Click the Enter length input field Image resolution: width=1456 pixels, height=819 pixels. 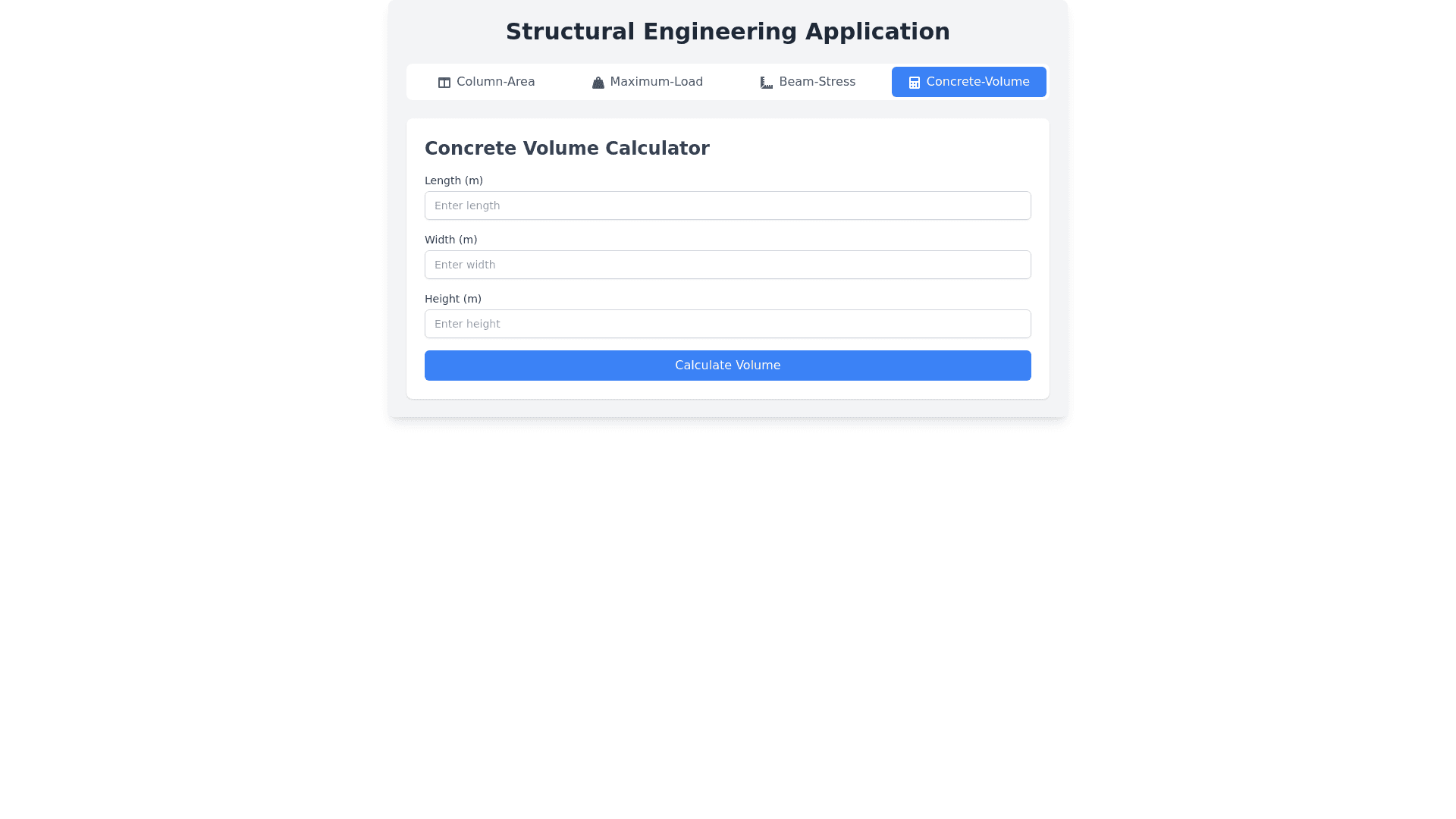click(x=727, y=206)
